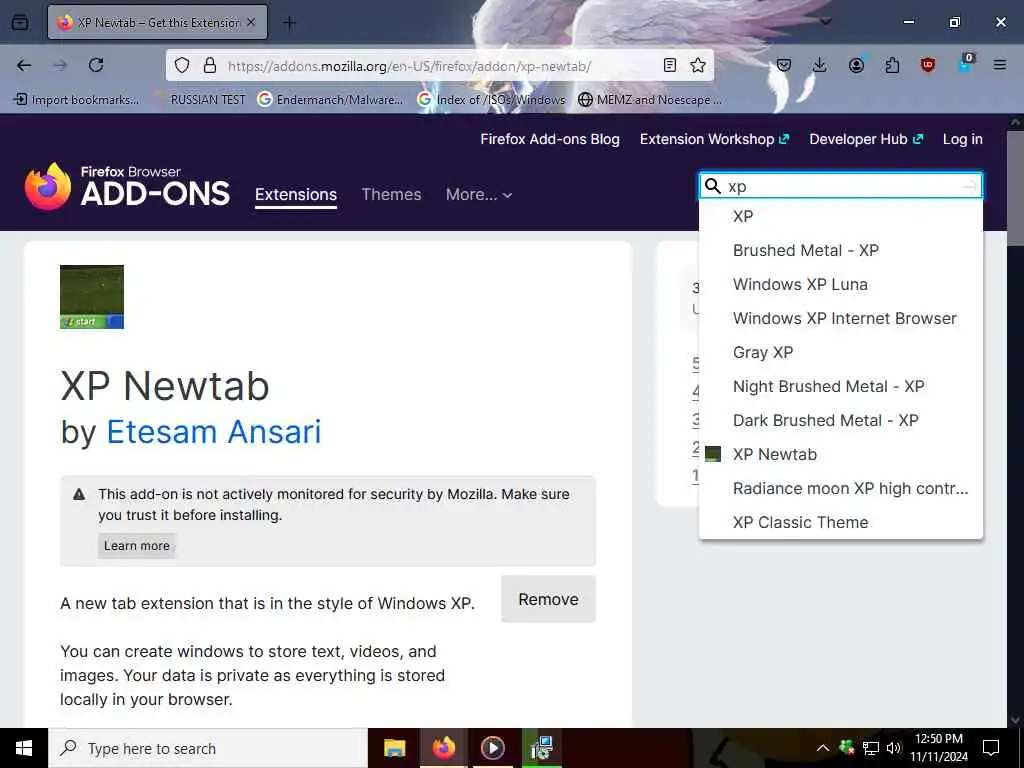The width and height of the screenshot is (1024, 768).
Task: Select "XP Classic Theme" suggestion
Action: pos(840,522)
